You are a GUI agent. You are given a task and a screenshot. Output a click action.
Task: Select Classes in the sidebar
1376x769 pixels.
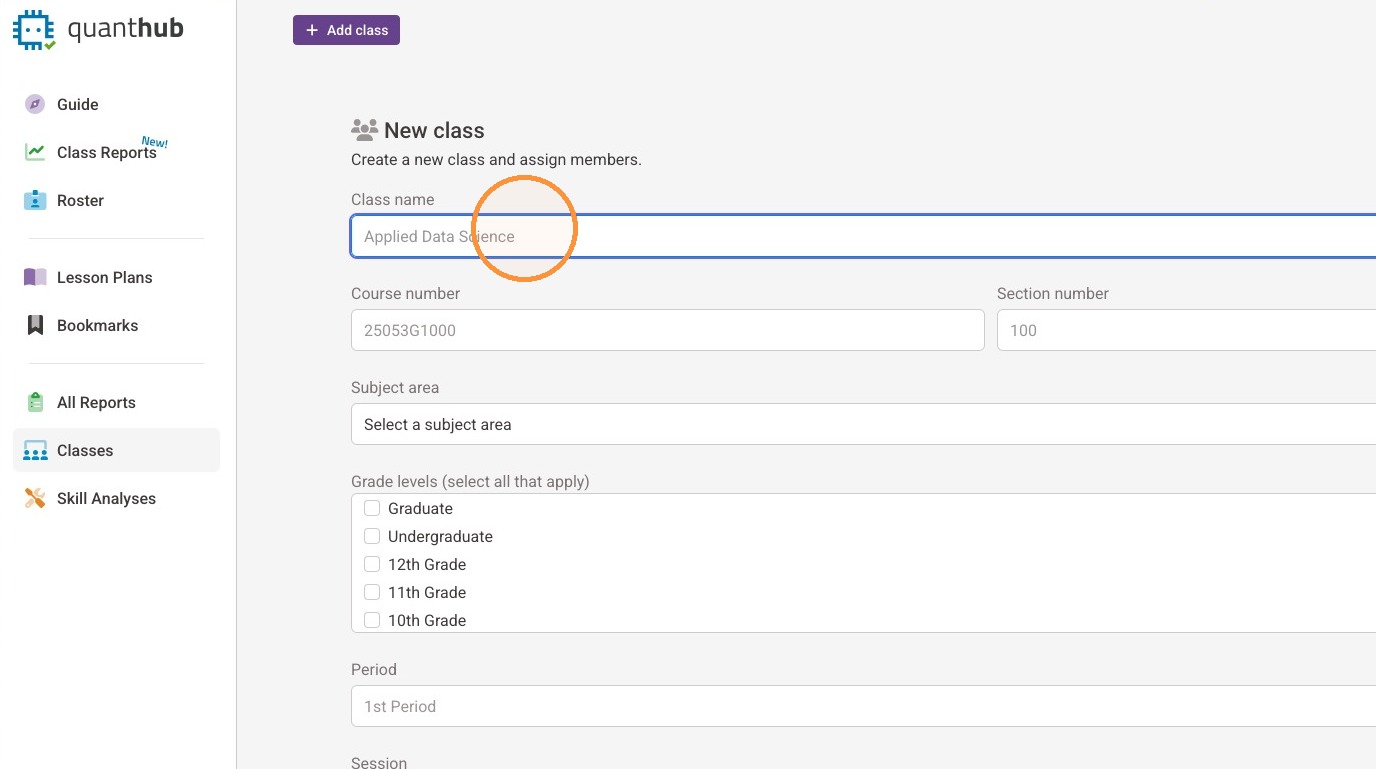click(x=116, y=450)
